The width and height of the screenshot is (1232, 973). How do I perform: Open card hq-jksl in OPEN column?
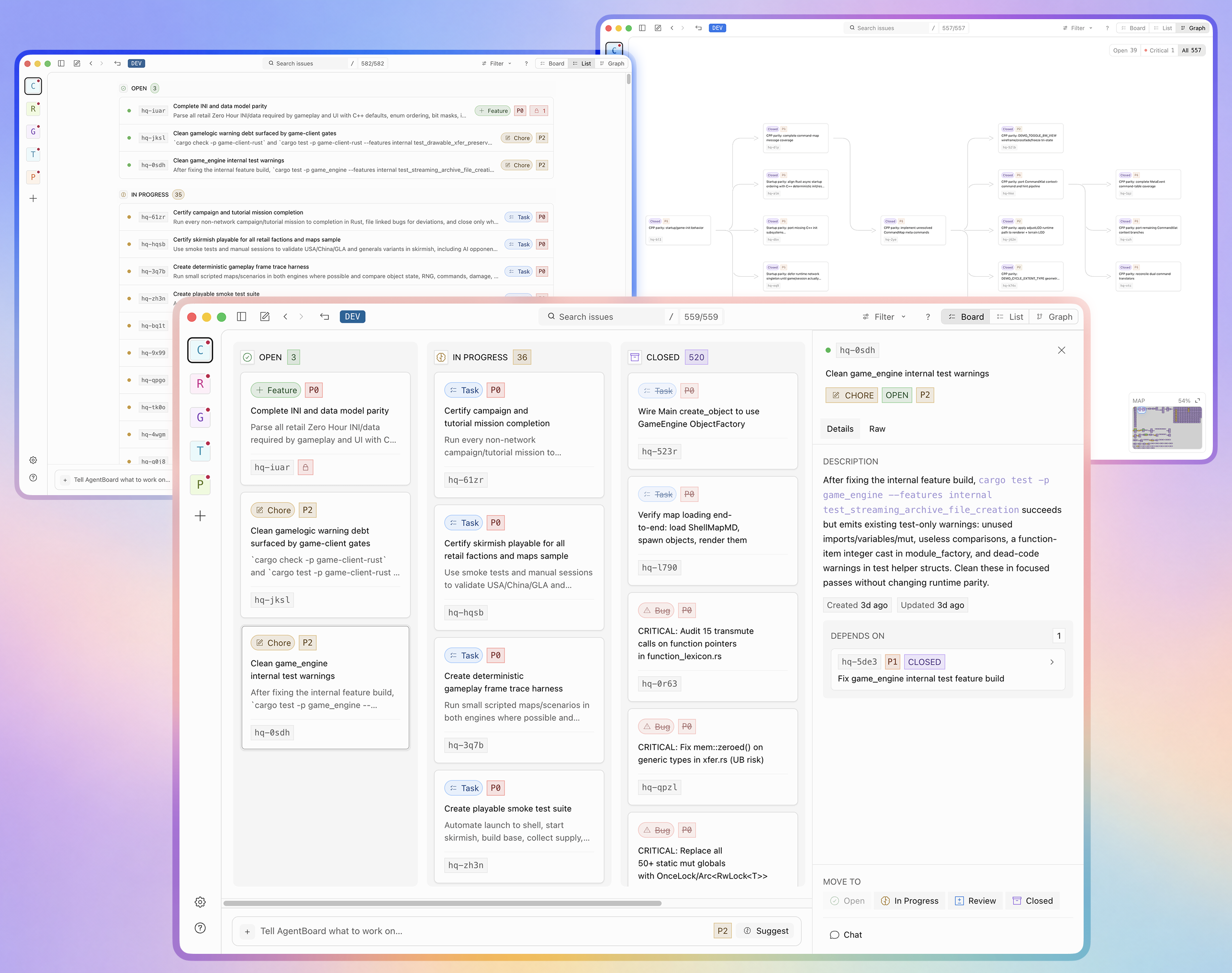pos(325,555)
